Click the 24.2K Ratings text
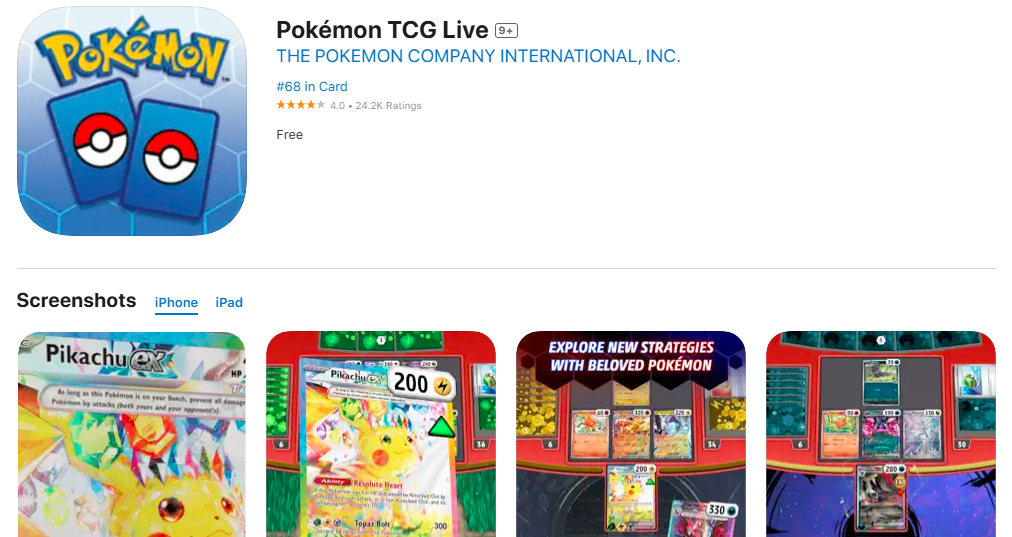The image size is (1012, 537). click(389, 106)
